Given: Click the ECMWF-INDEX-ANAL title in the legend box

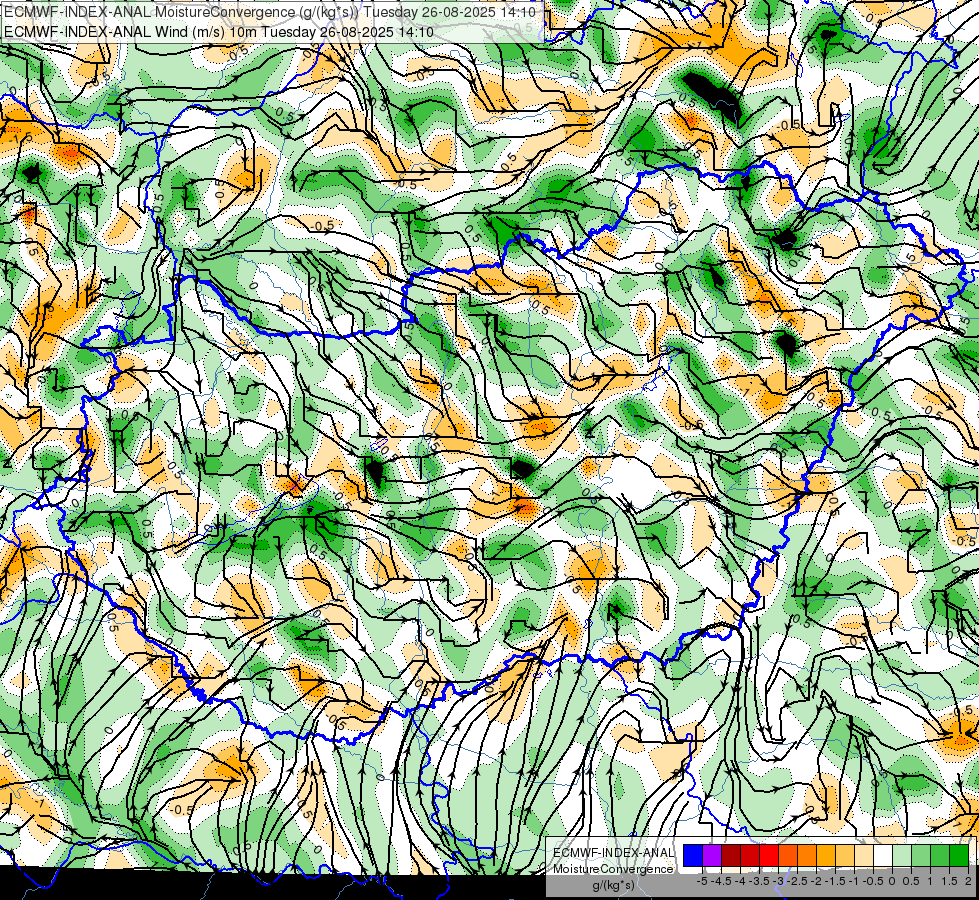Looking at the screenshot, I should pyautogui.click(x=614, y=853).
